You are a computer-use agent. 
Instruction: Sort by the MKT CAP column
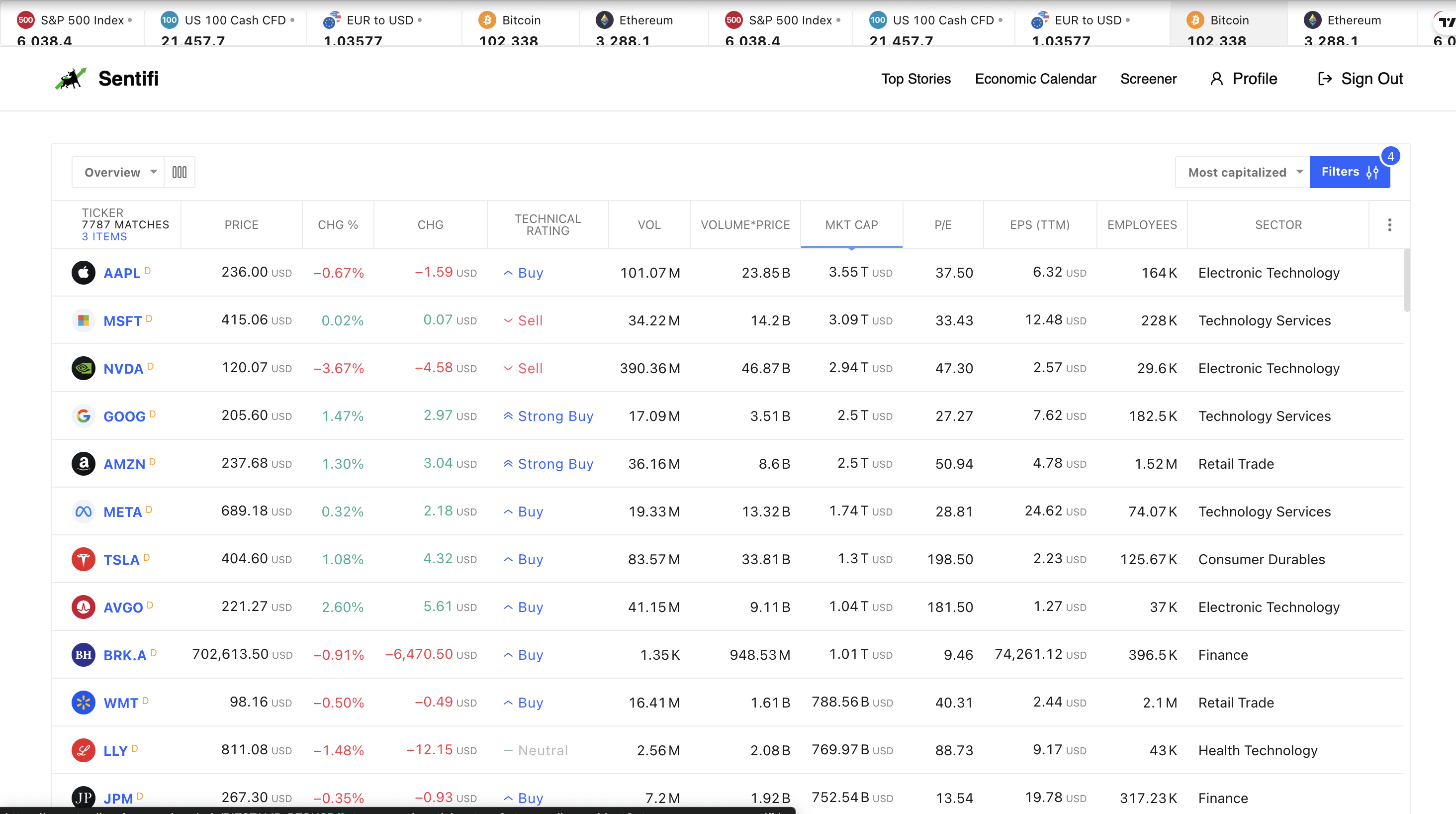click(851, 224)
